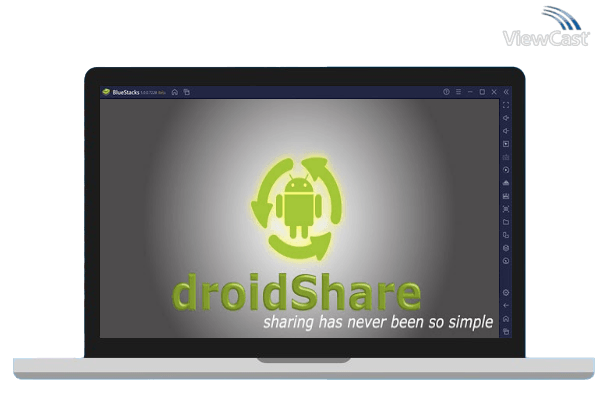Maximize the BlueStacks window
The height and width of the screenshot is (414, 602).
[482, 92]
